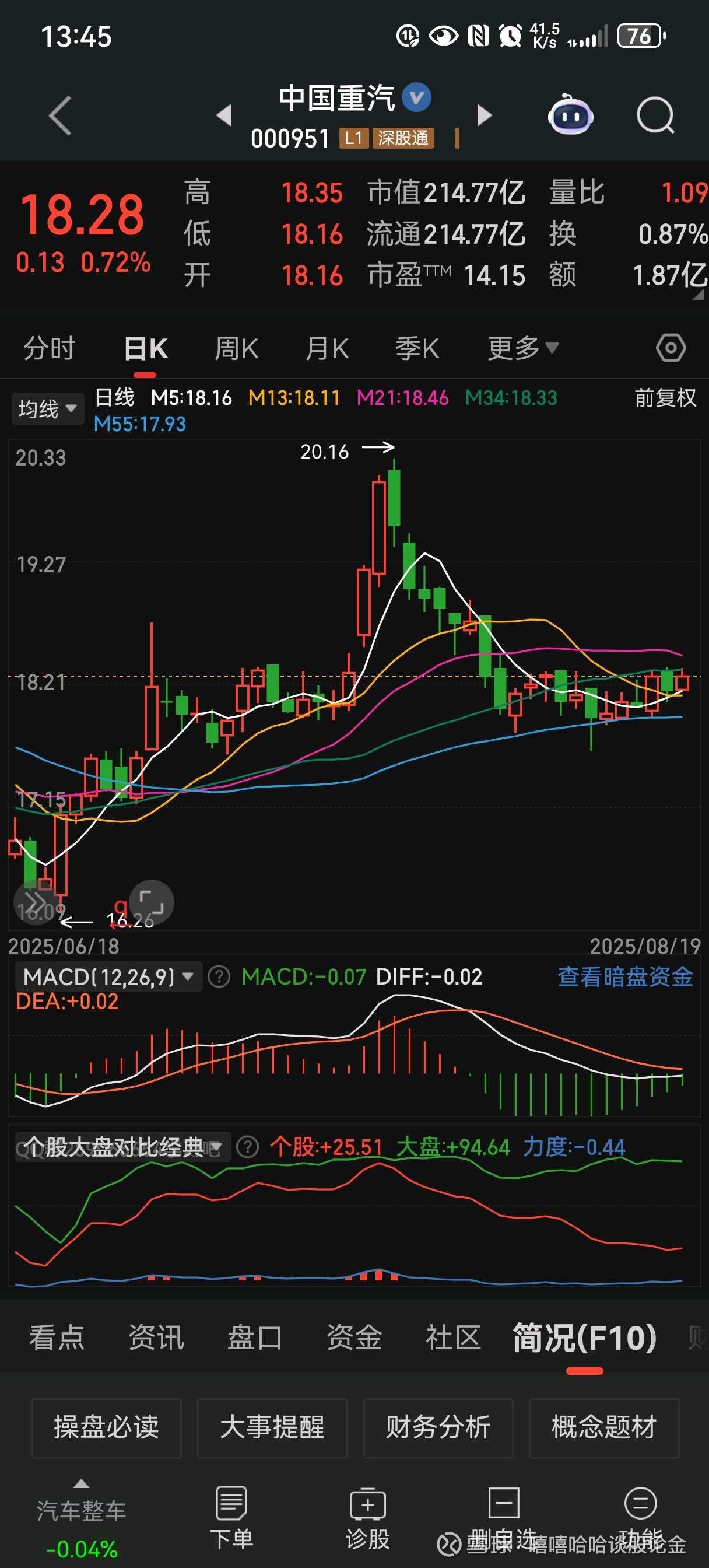
Task: Tap the battery indicator showing 76
Action: coord(641,36)
